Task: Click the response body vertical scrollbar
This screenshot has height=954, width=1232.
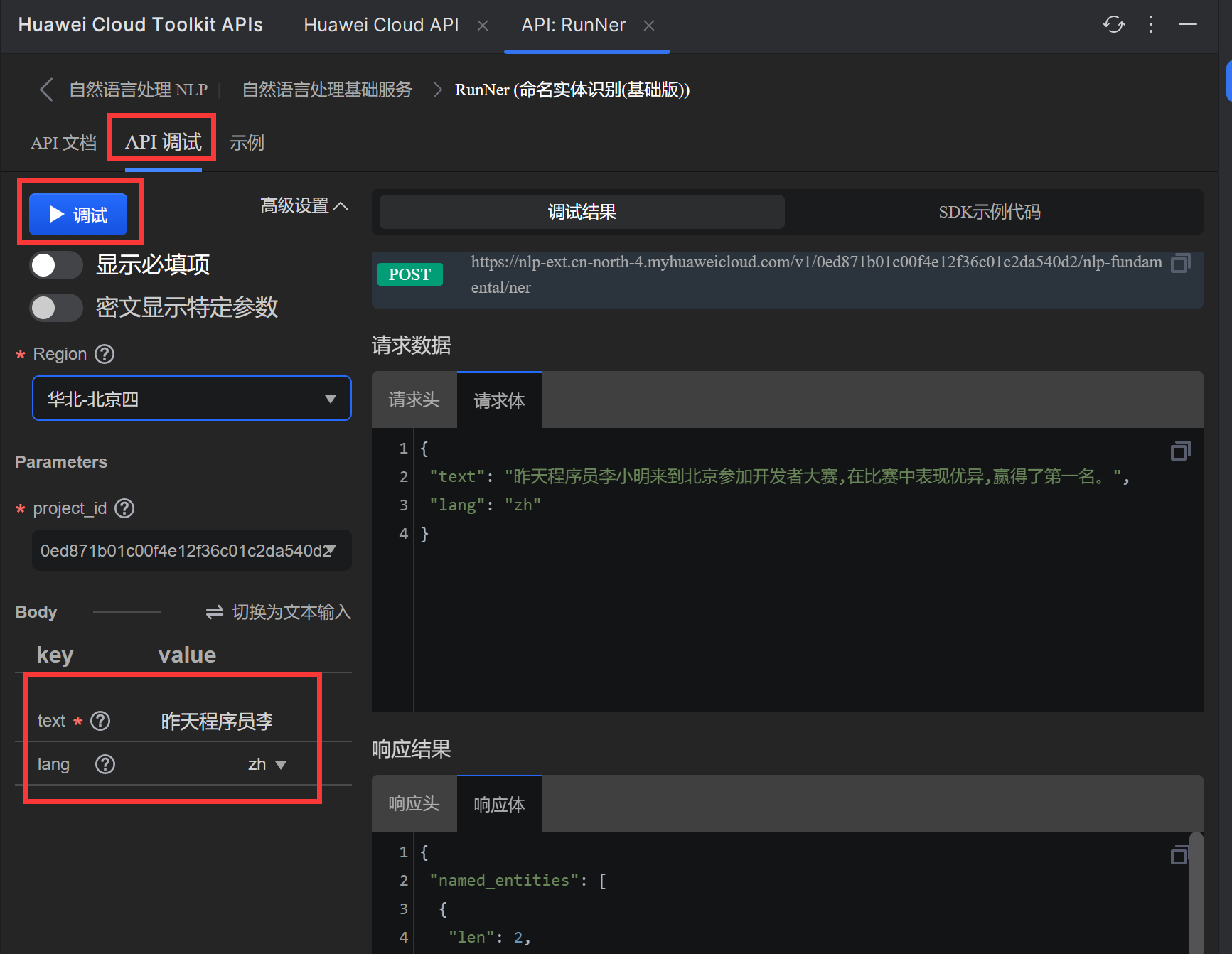Action: (1196, 893)
